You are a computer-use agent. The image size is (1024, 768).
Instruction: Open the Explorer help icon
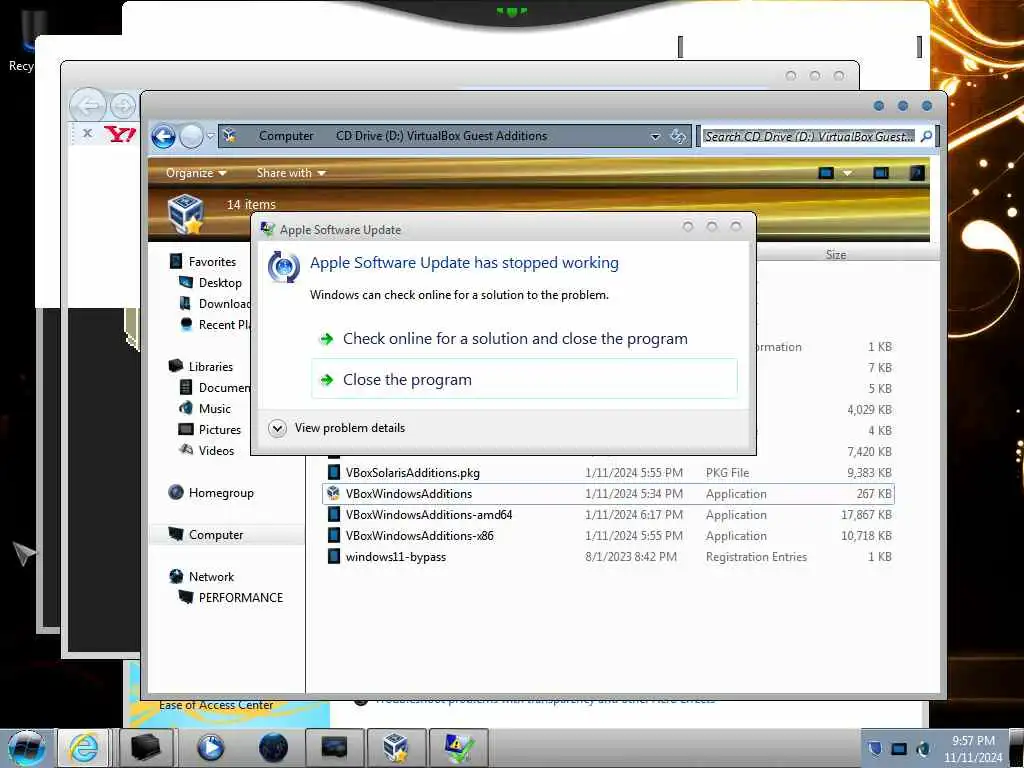coord(917,173)
